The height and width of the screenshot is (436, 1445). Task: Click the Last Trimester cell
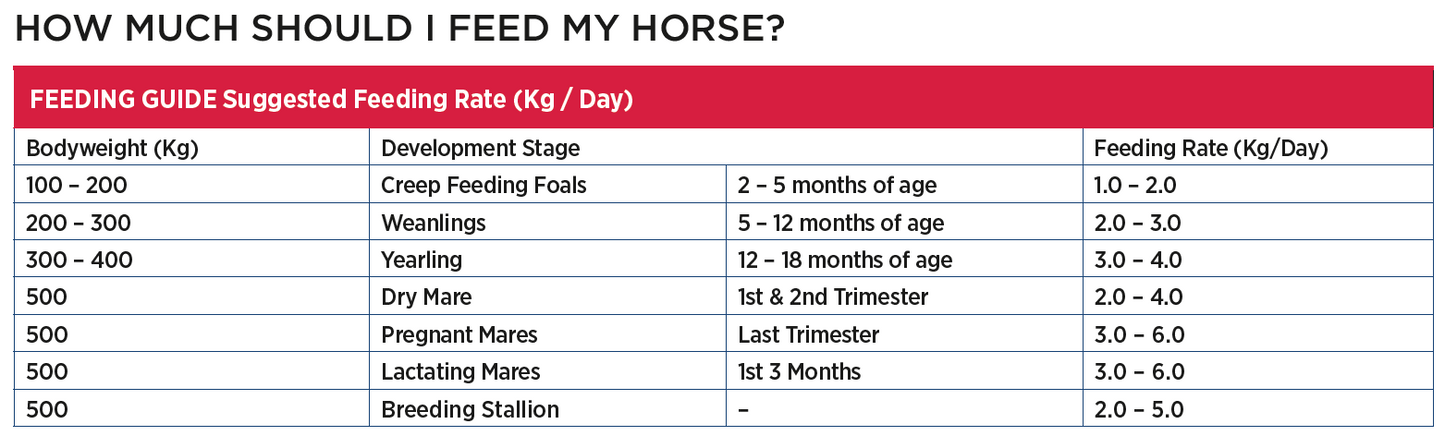809,334
